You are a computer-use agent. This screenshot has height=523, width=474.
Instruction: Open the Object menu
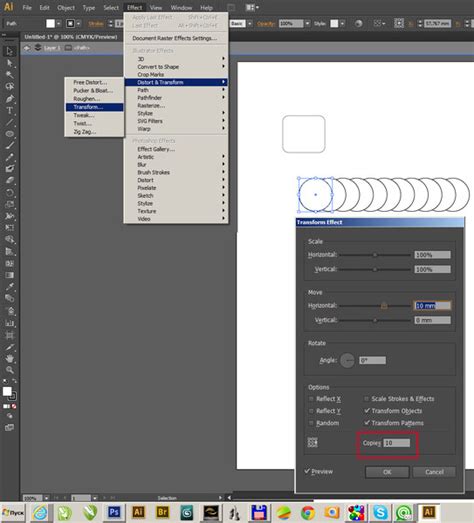(x=66, y=7)
